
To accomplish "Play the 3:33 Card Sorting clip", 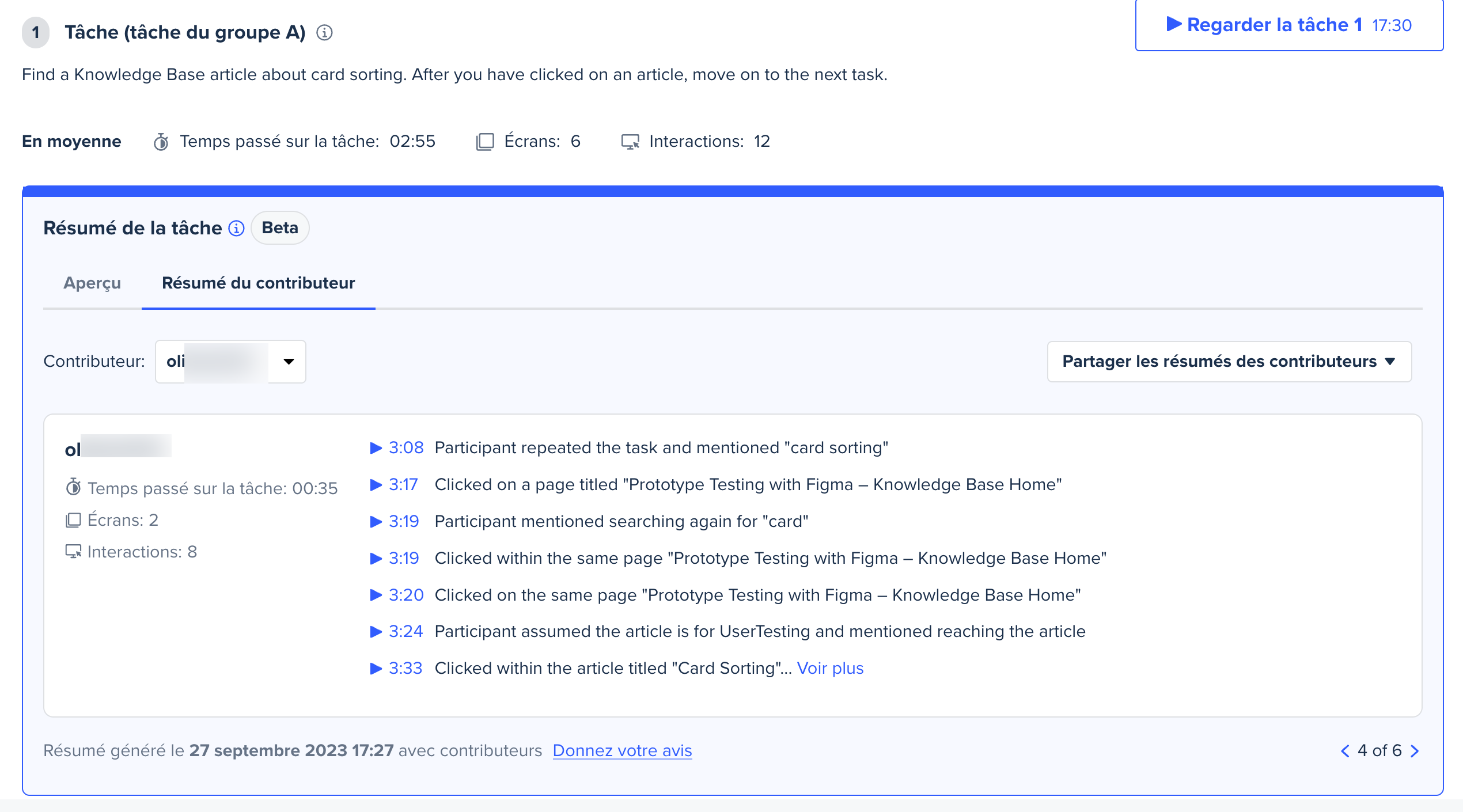I will coord(397,668).
